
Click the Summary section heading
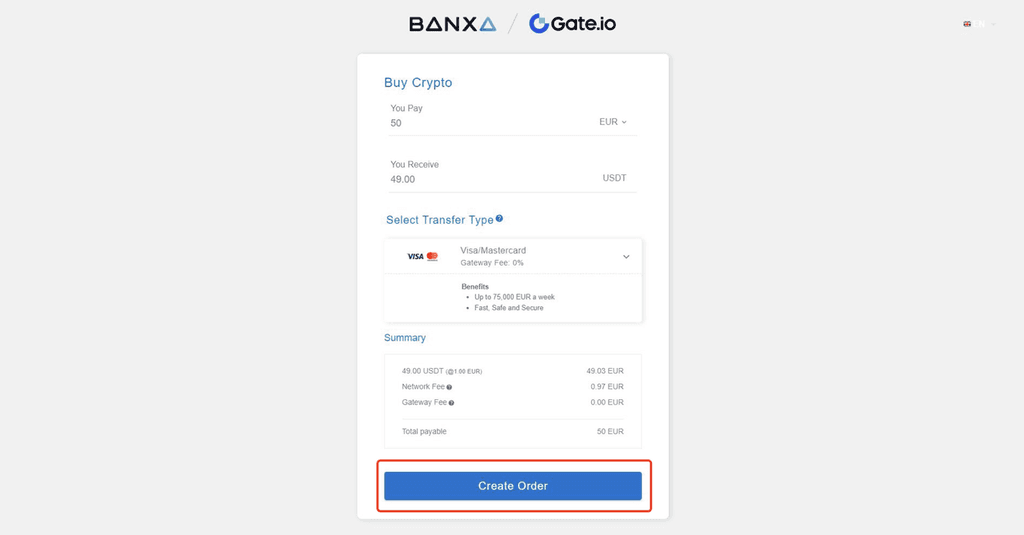[x=405, y=338]
